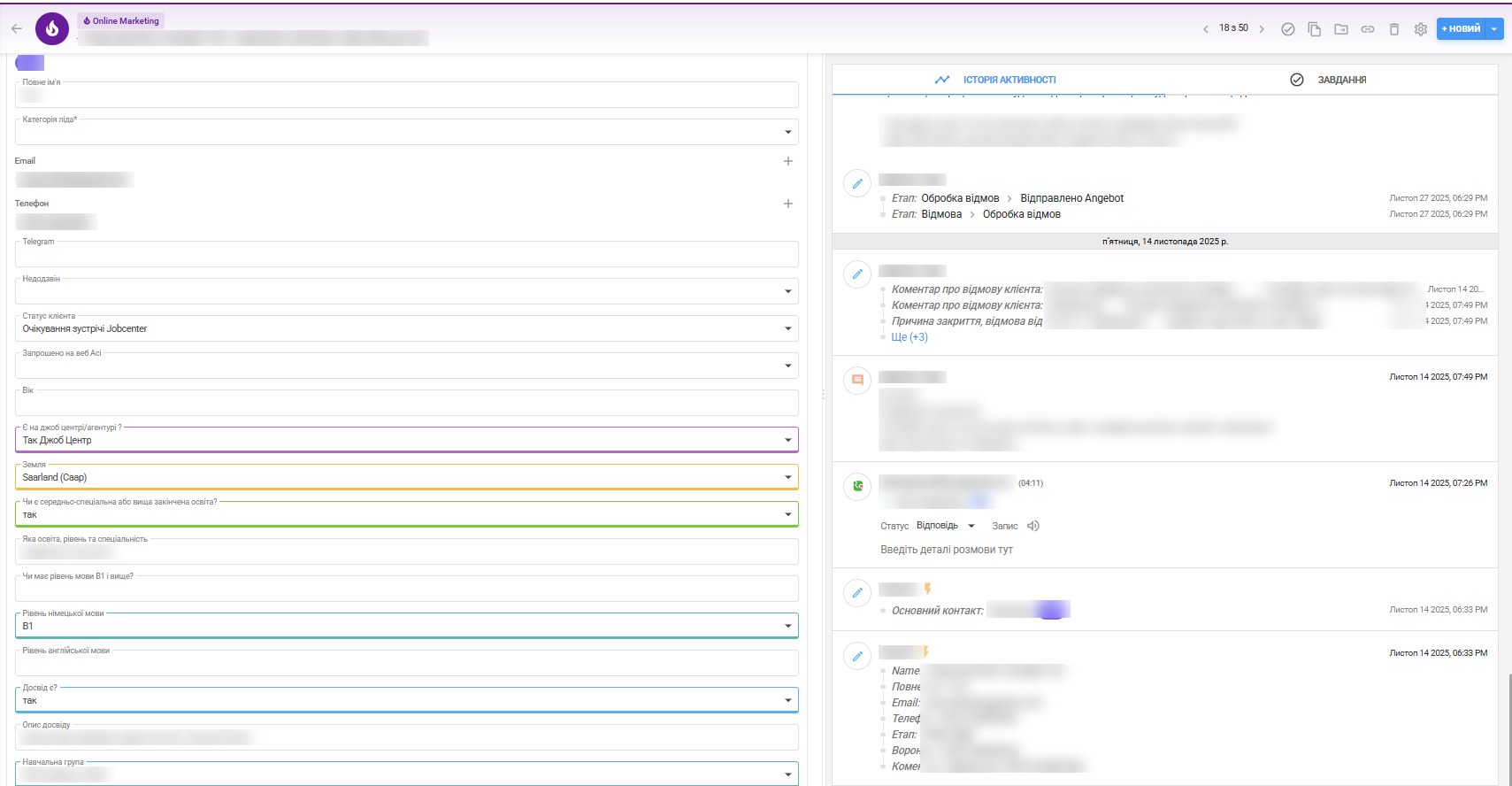Viewport: 1512px width, 786px height.
Task: Add another email with plus icon
Action: pos(788,161)
